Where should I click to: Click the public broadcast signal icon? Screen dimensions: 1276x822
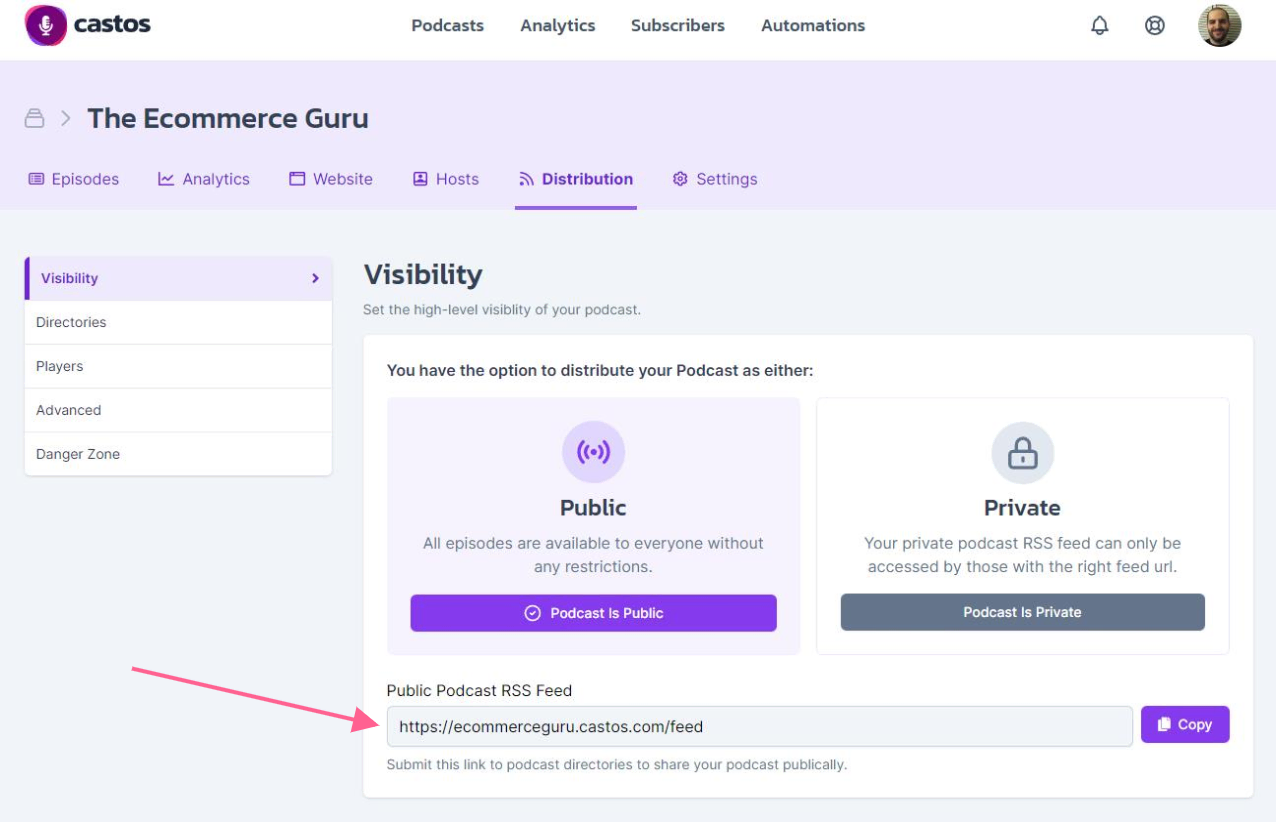tap(593, 452)
